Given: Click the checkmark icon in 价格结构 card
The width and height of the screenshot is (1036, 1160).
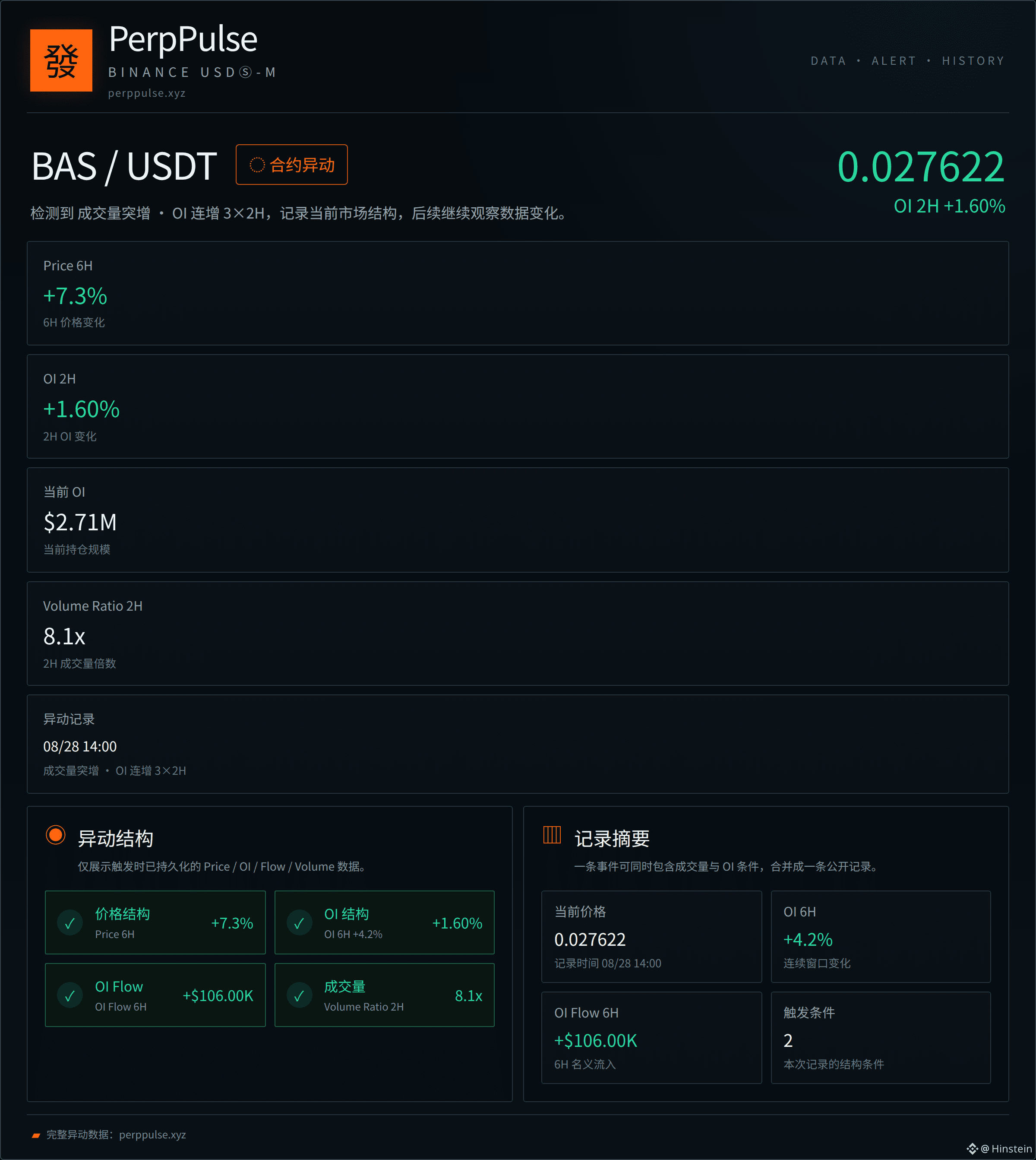Looking at the screenshot, I should [x=70, y=923].
